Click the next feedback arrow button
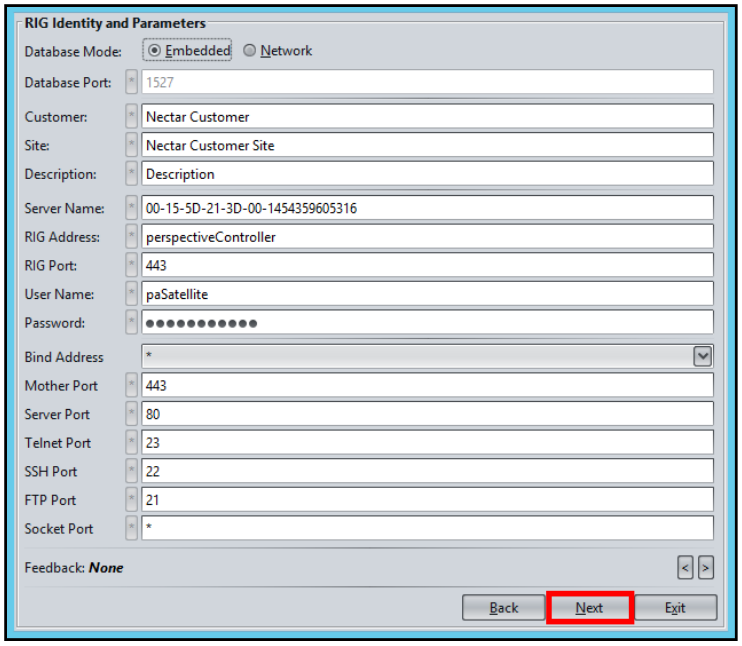The image size is (742, 646). point(706,567)
